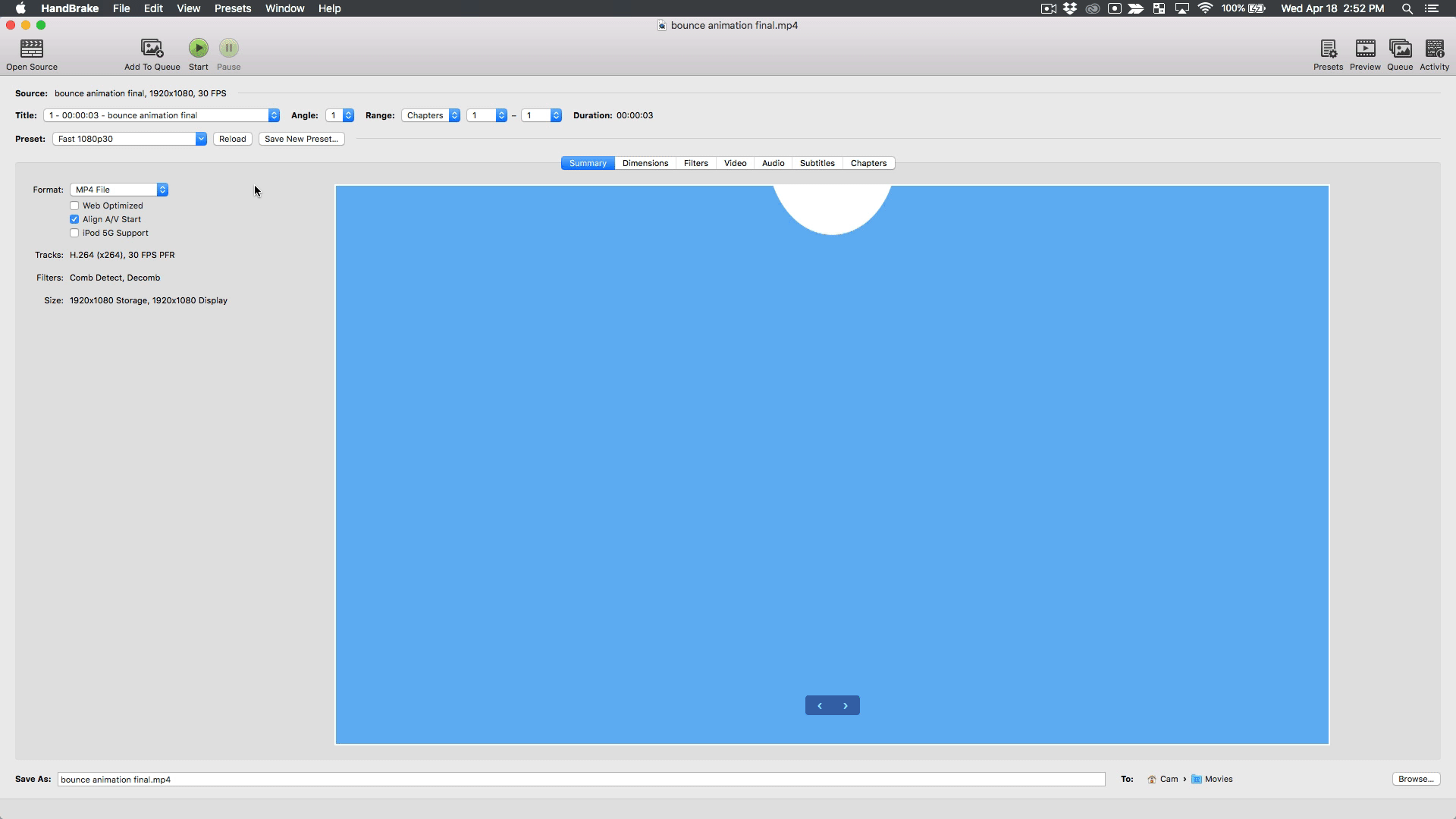
Task: Enable iPod 5G Support checkbox
Action: 74,233
